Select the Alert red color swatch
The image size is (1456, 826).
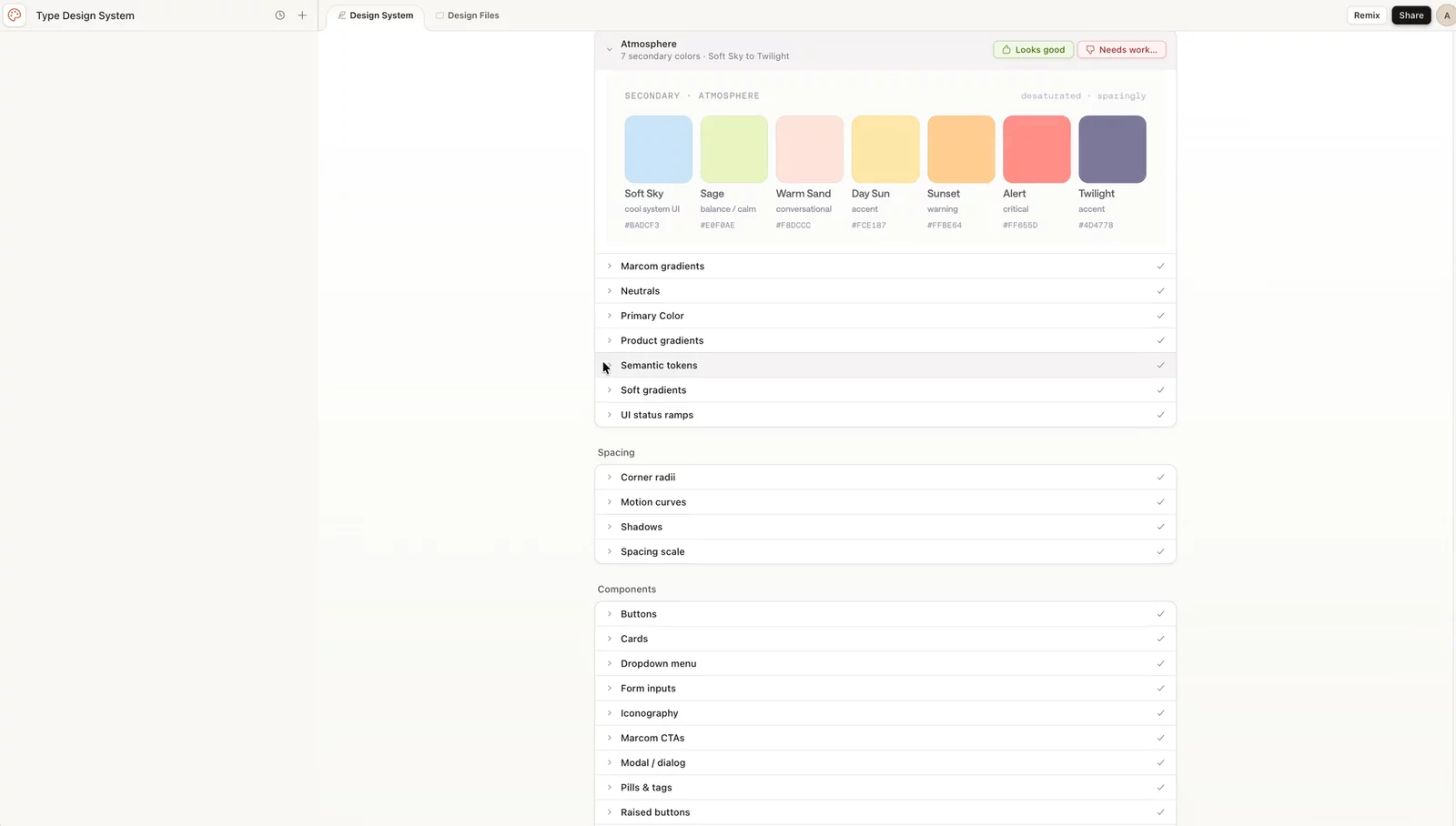[x=1036, y=149]
